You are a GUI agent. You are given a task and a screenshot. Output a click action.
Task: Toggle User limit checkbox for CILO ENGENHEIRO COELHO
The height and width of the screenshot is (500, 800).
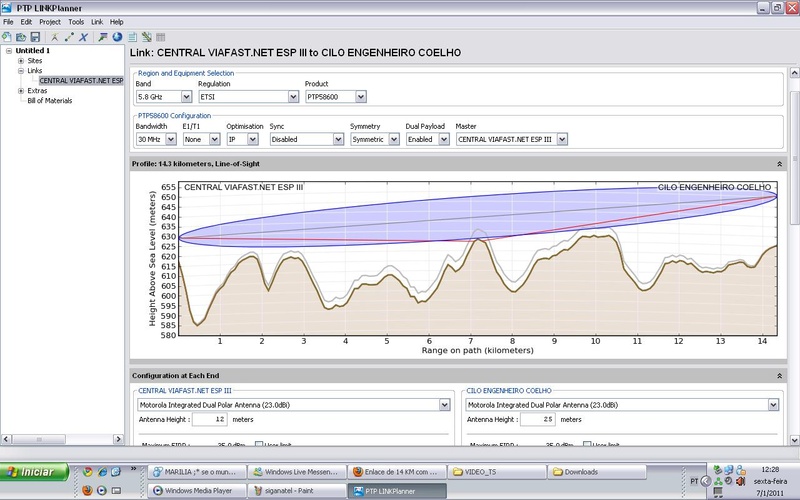point(588,443)
